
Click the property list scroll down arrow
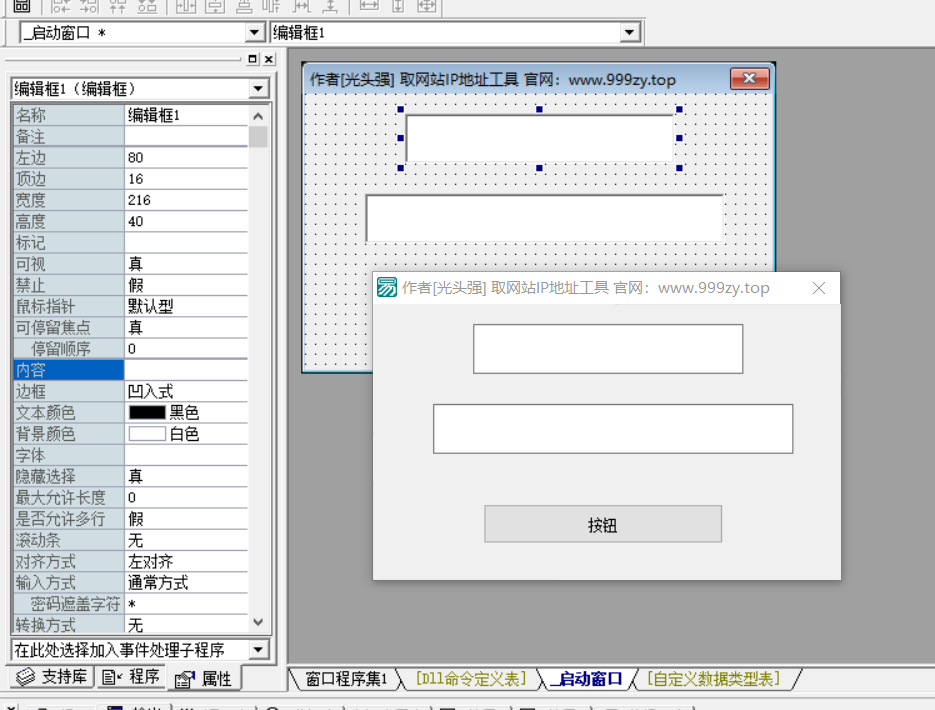coord(258,622)
